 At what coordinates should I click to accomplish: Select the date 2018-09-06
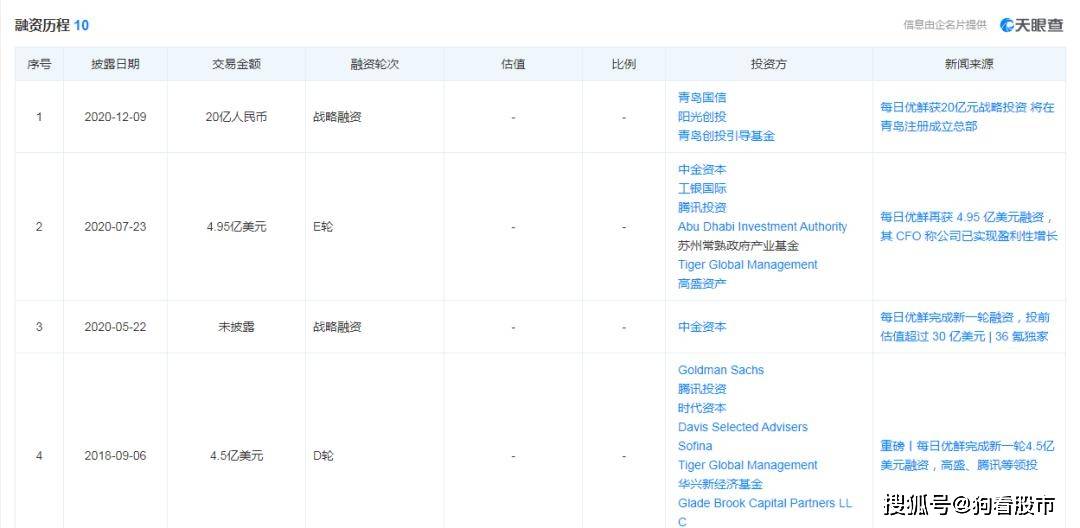[x=115, y=456]
